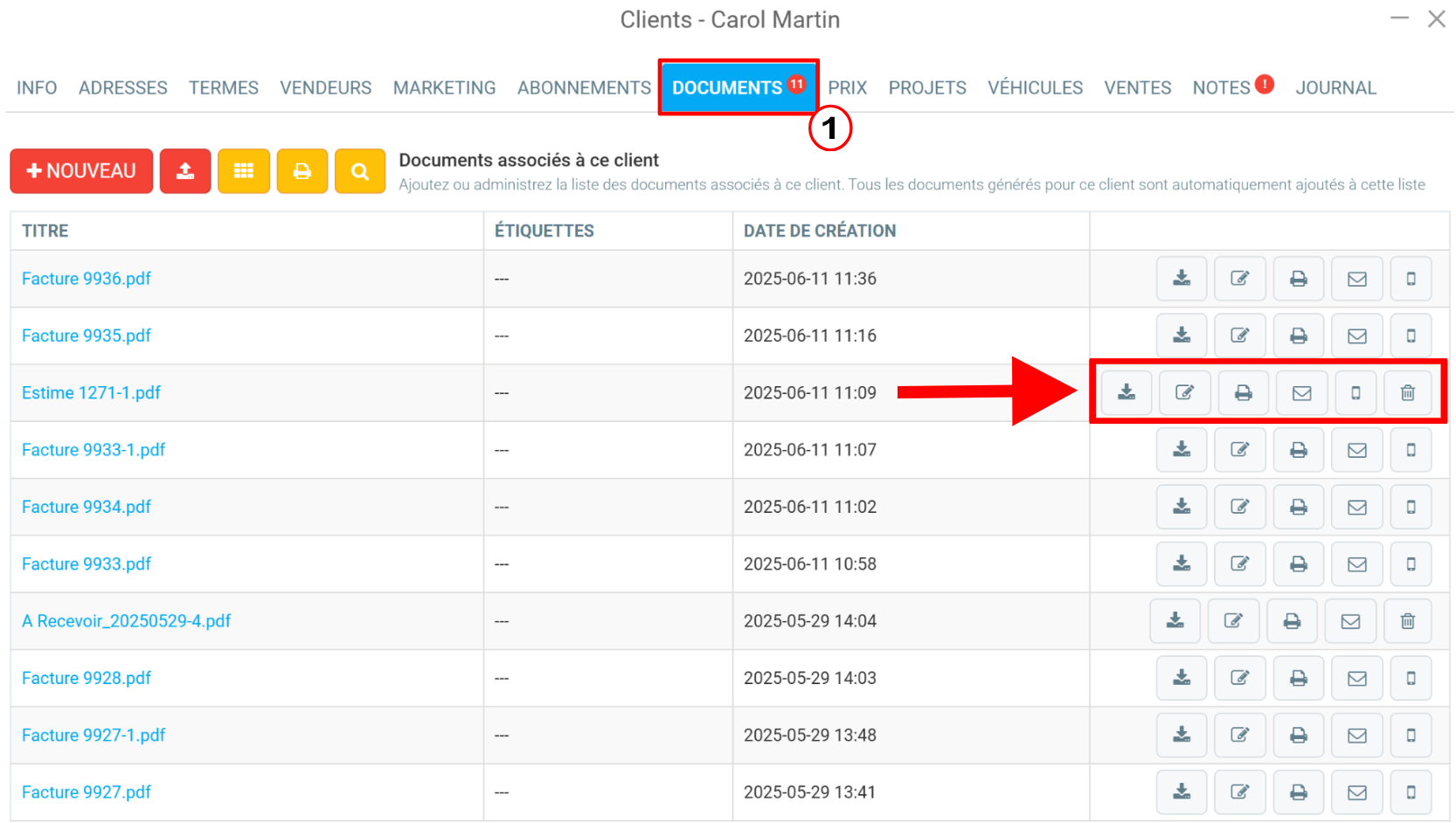Email Estime 1271-1.pdf
Image resolution: width=1456 pixels, height=823 pixels.
pyautogui.click(x=1302, y=392)
